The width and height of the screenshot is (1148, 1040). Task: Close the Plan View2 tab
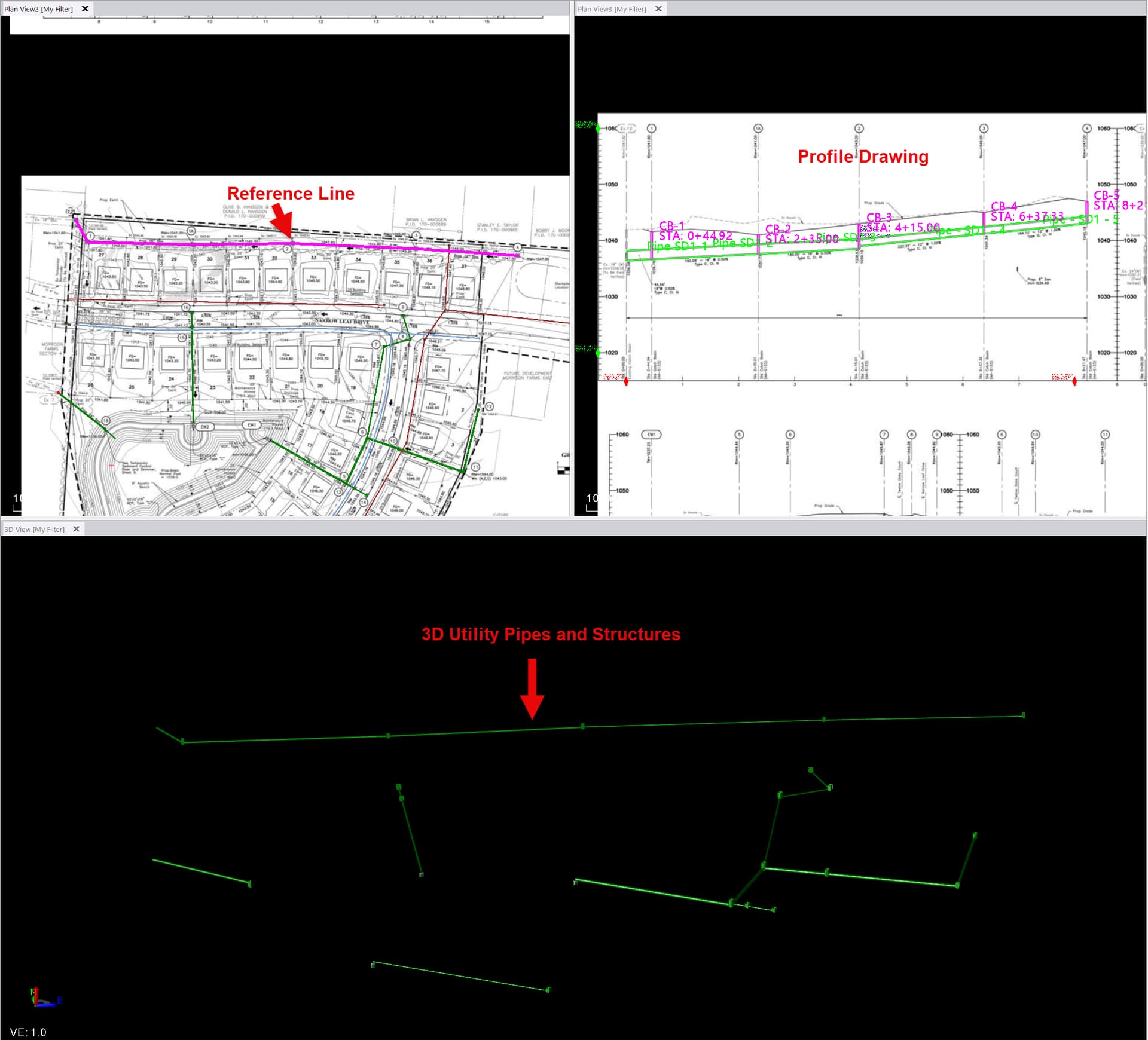[85, 9]
